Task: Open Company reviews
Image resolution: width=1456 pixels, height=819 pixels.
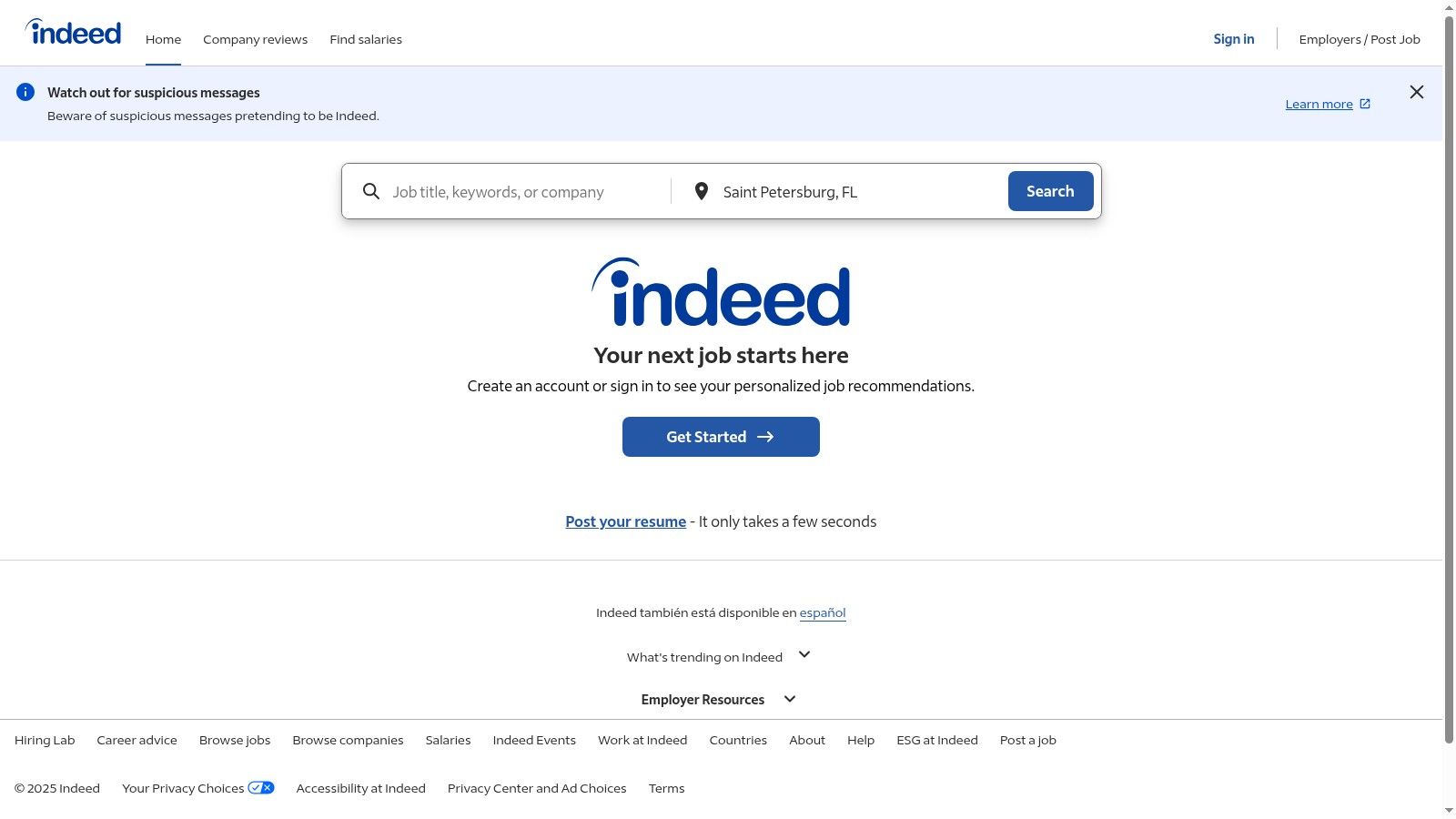Action: [x=255, y=39]
